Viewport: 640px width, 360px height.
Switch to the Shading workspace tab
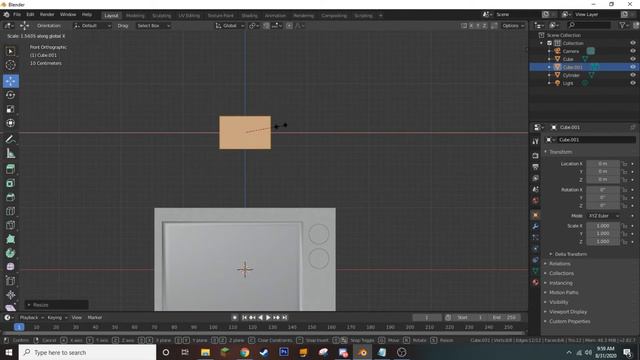point(249,16)
